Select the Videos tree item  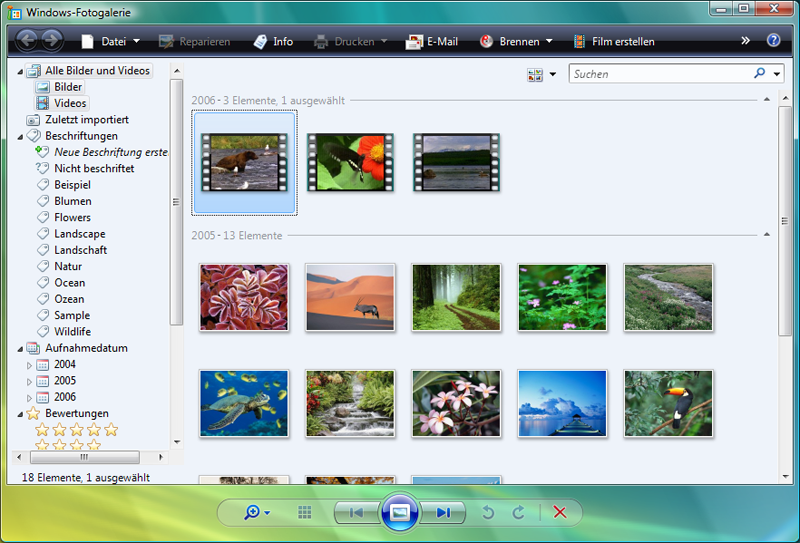[70, 103]
